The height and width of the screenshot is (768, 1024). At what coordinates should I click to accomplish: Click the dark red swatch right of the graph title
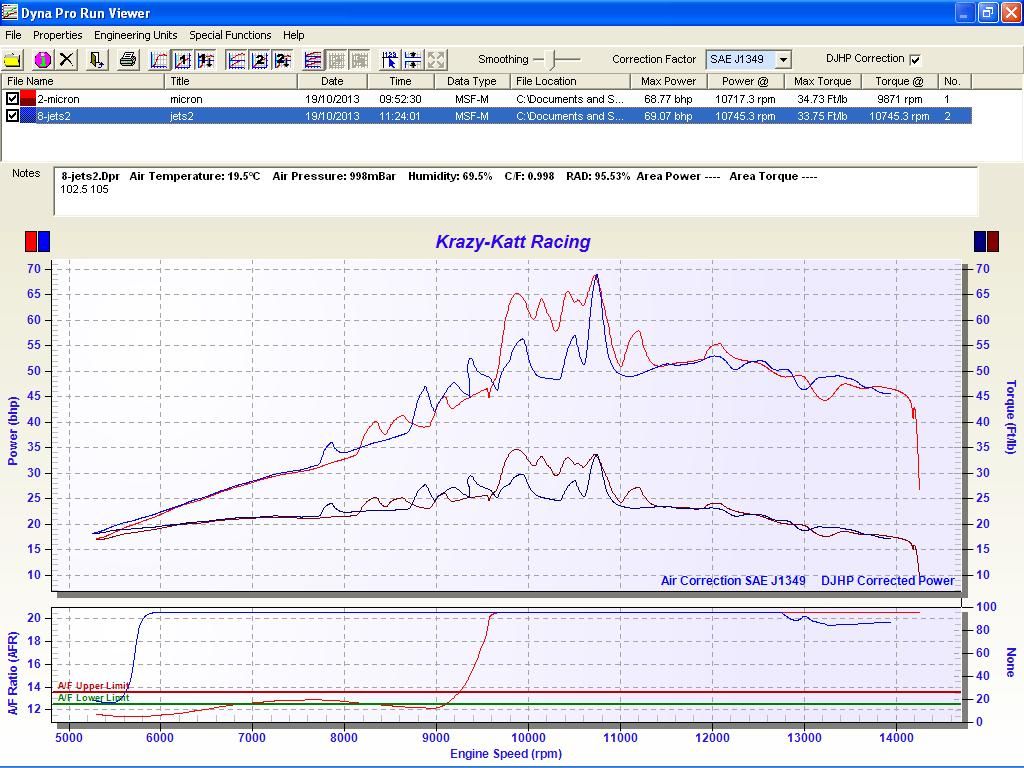(x=993, y=241)
